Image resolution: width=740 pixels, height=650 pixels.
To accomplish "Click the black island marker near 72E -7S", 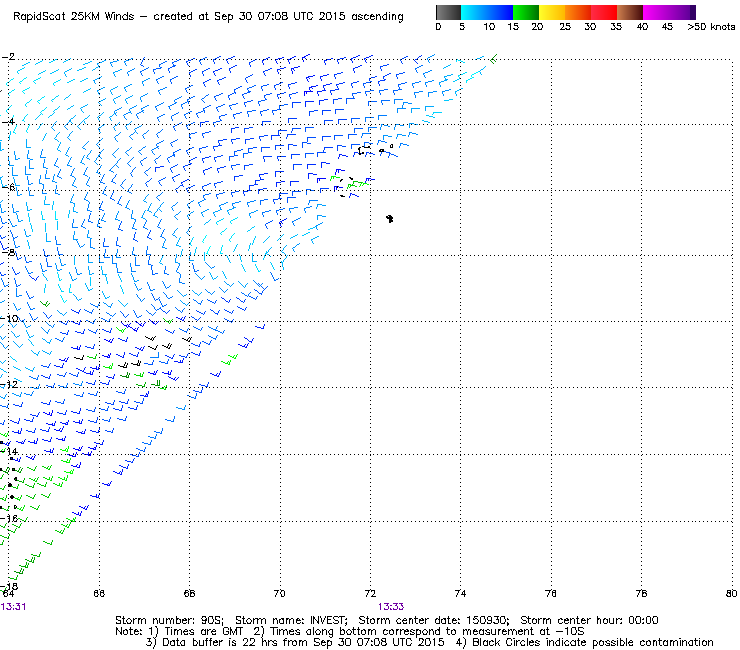I will [389, 219].
